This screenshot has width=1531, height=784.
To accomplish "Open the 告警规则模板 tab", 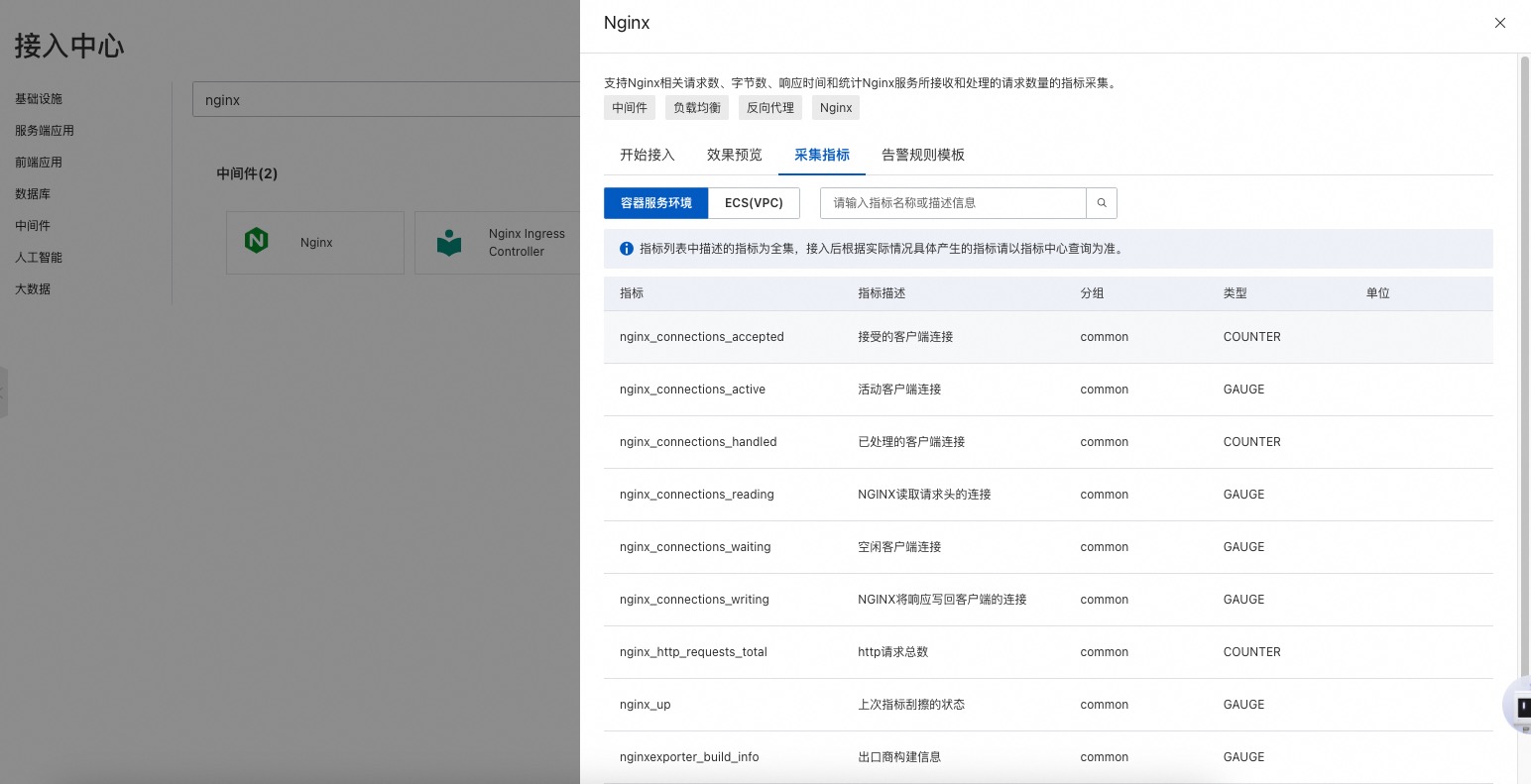I will tap(922, 155).
